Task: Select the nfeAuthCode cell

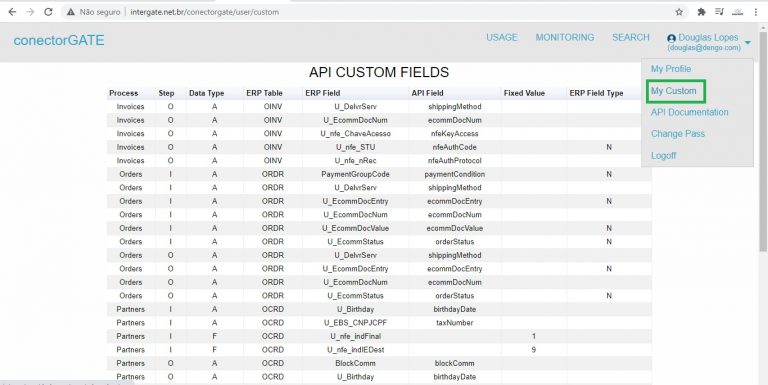Action: pyautogui.click(x=455, y=147)
